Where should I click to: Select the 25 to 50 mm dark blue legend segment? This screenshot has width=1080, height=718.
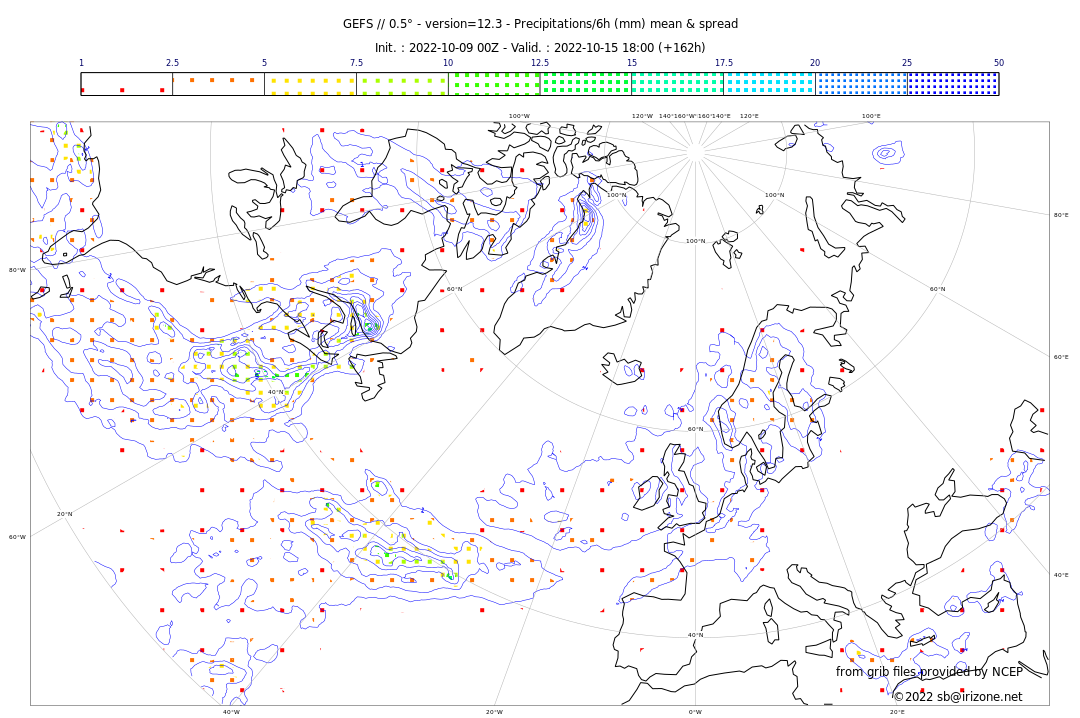(953, 84)
